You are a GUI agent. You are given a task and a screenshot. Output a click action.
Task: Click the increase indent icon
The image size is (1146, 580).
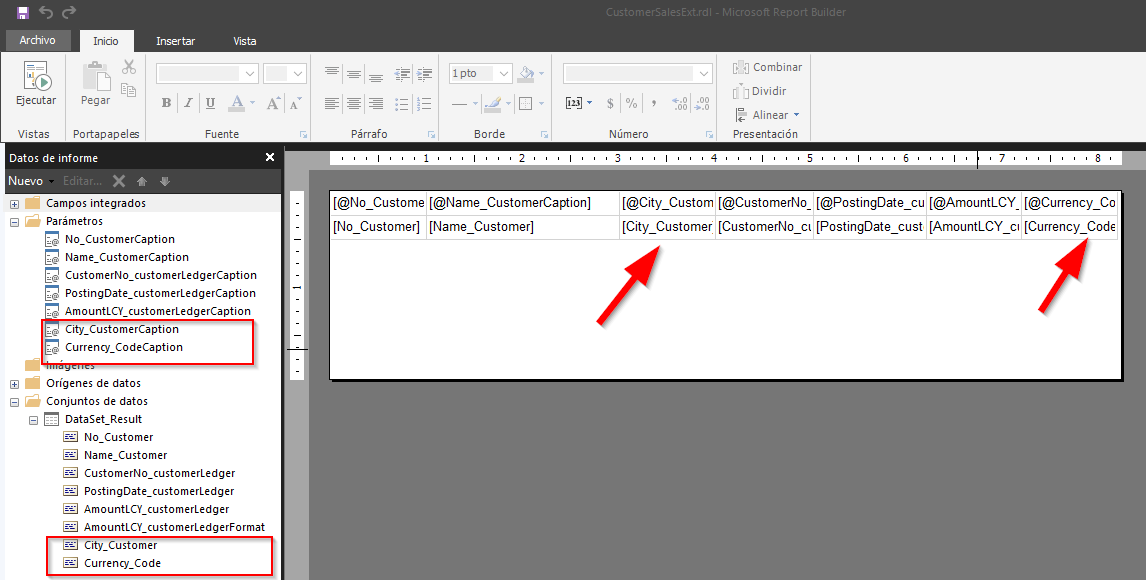[x=425, y=73]
